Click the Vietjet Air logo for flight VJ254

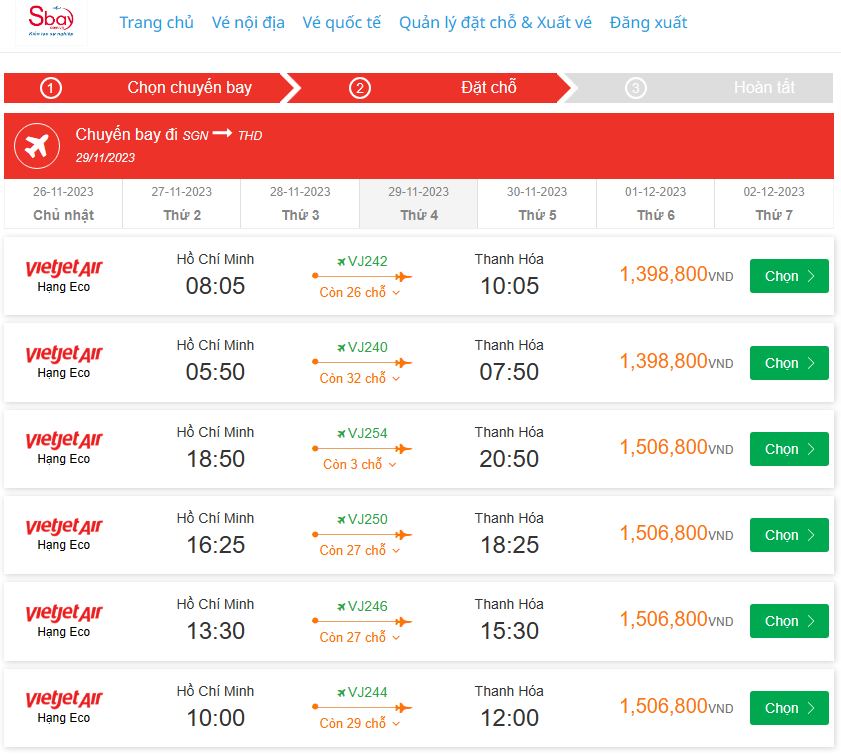pyautogui.click(x=64, y=441)
